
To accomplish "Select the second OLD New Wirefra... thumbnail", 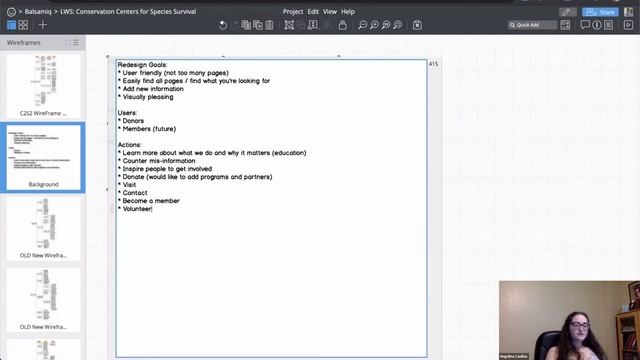I will tap(43, 300).
